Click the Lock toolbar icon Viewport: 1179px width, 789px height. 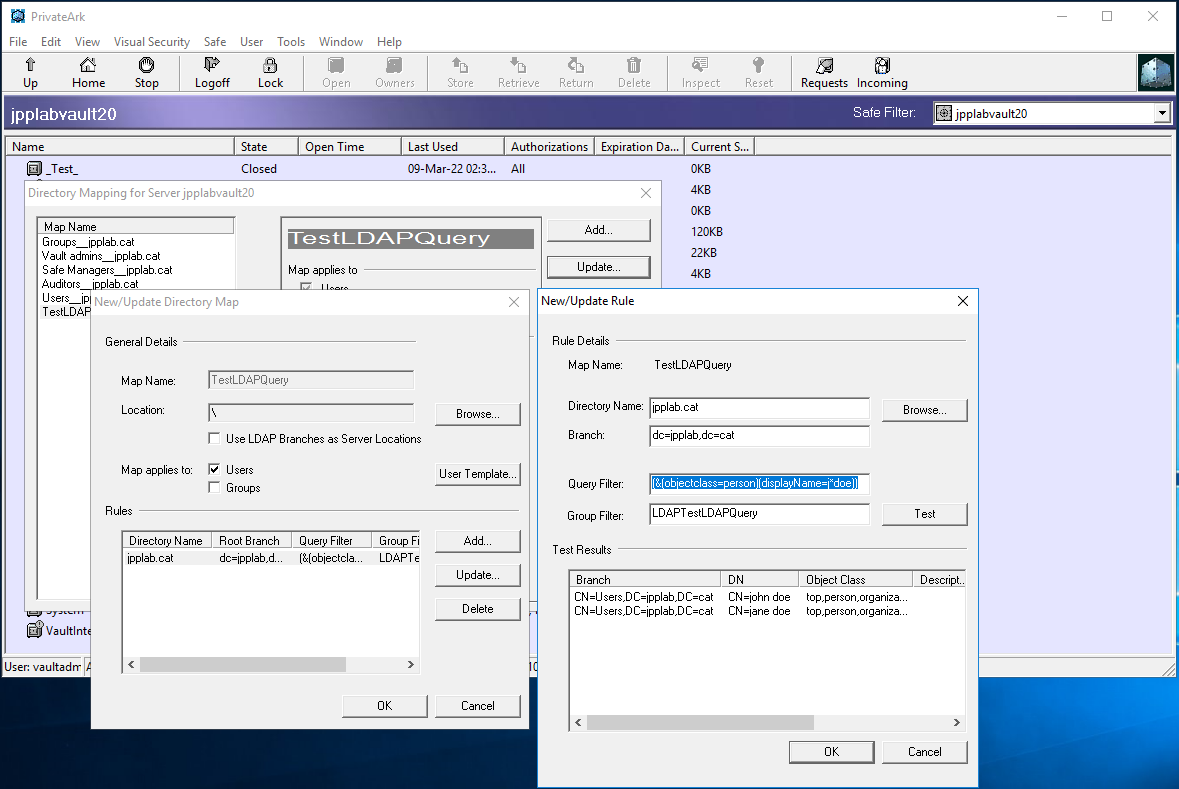tap(270, 71)
